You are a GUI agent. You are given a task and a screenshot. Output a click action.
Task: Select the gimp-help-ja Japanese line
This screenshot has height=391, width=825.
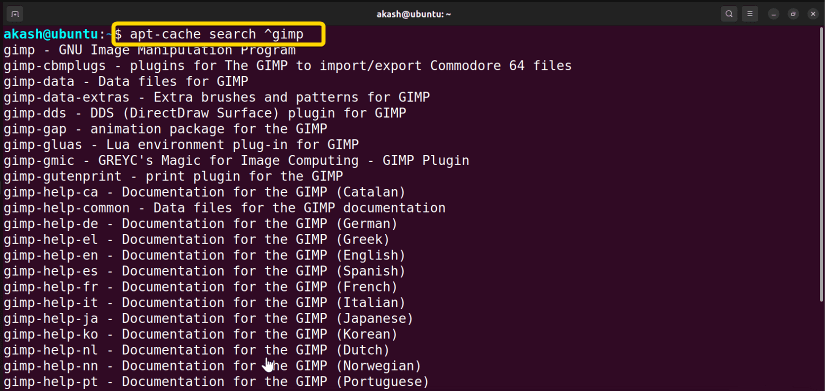[208, 318]
